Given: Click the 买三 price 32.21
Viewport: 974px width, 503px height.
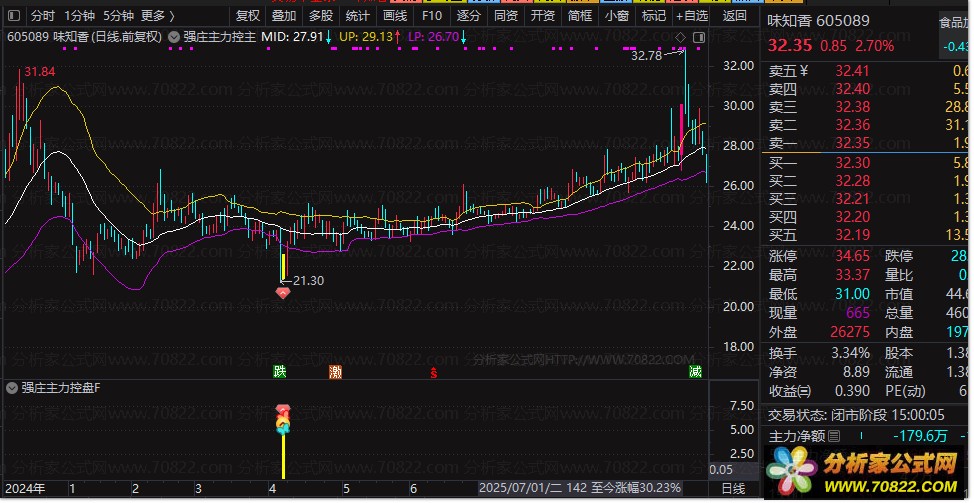Looking at the screenshot, I should (x=852, y=199).
